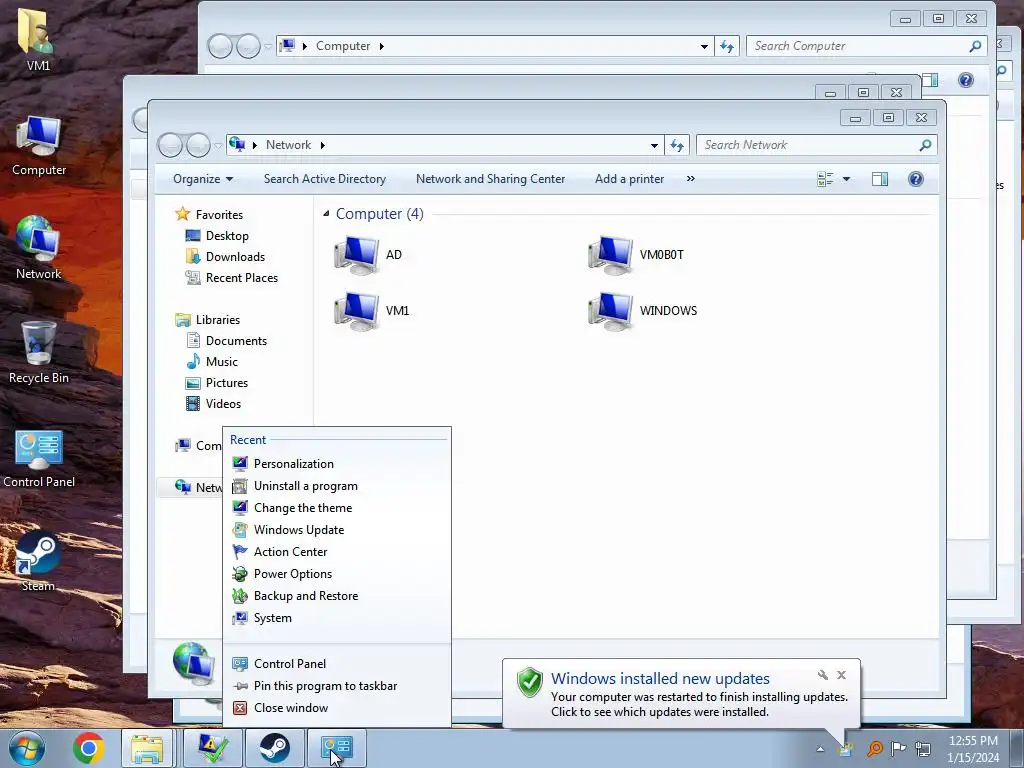Collapse the Computer (4) group
The image size is (1024, 768).
coord(326,214)
